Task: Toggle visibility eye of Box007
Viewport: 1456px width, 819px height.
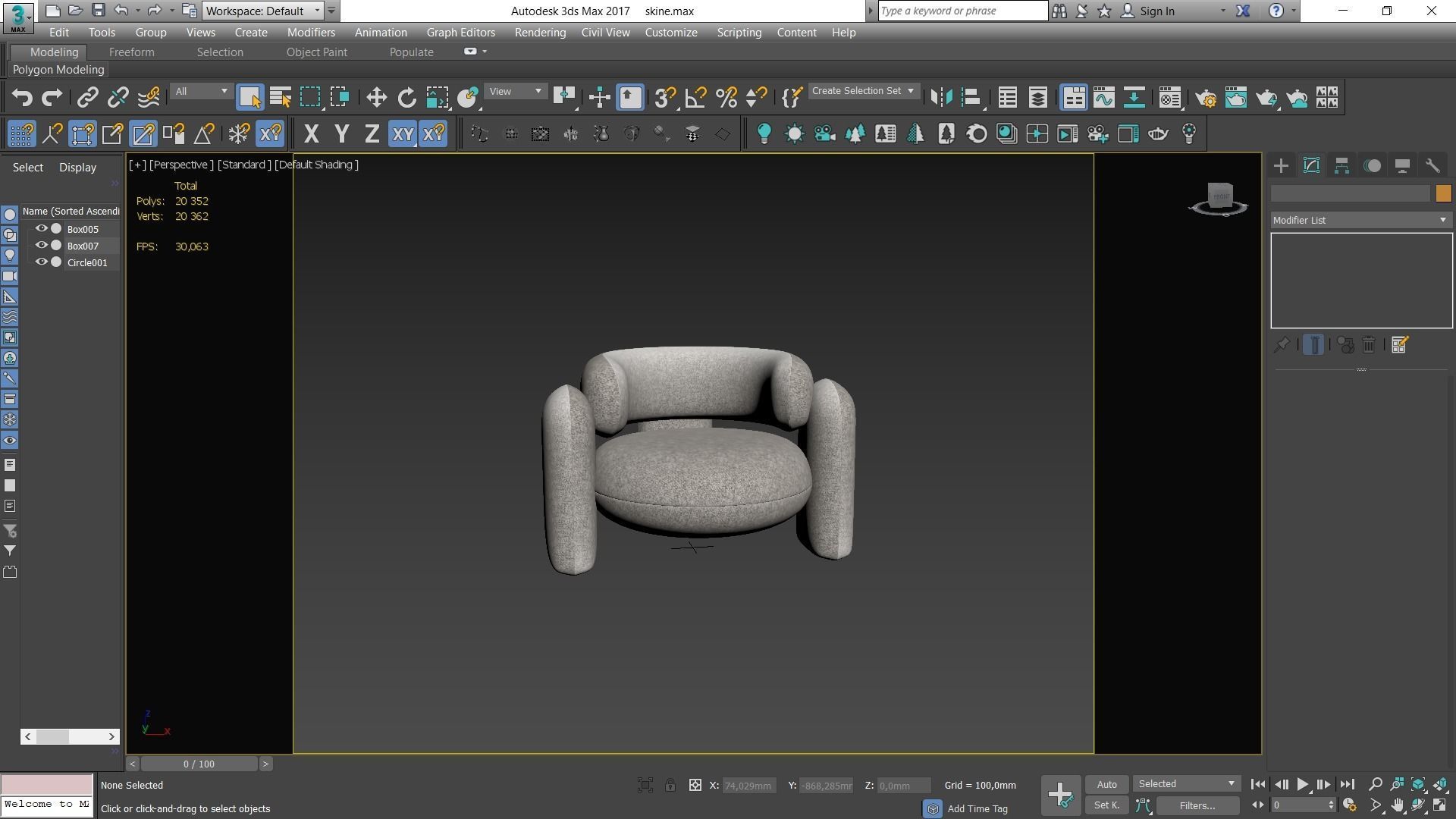Action: pyautogui.click(x=42, y=246)
